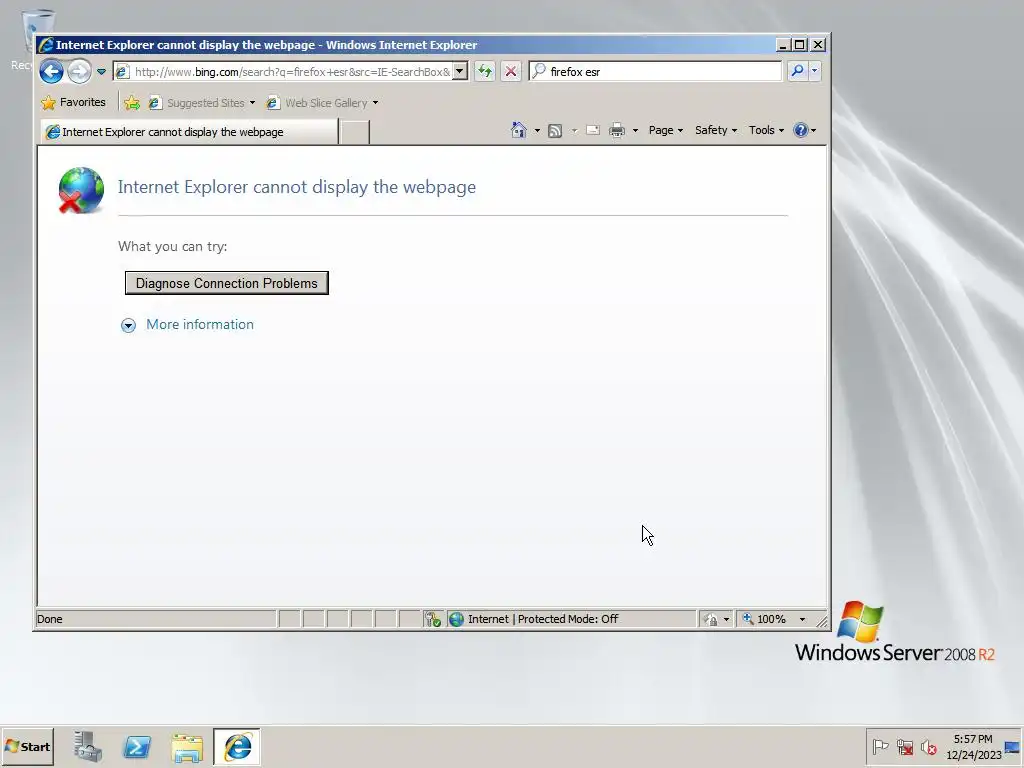Run search with the magnifier button
This screenshot has width=1024, height=768.
(797, 71)
